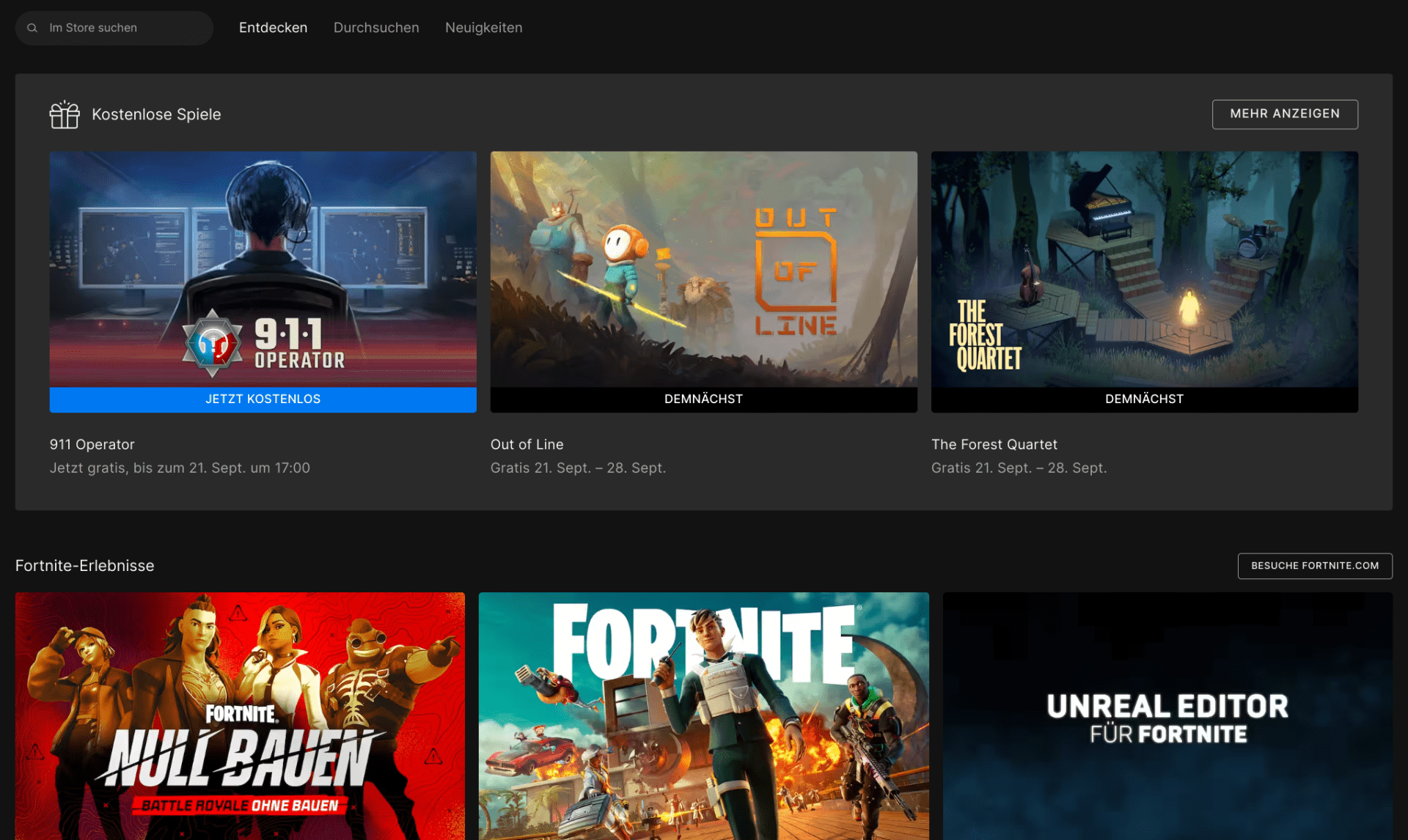Click 'The Forest Quartet' title text
Image resolution: width=1408 pixels, height=840 pixels.
click(994, 444)
